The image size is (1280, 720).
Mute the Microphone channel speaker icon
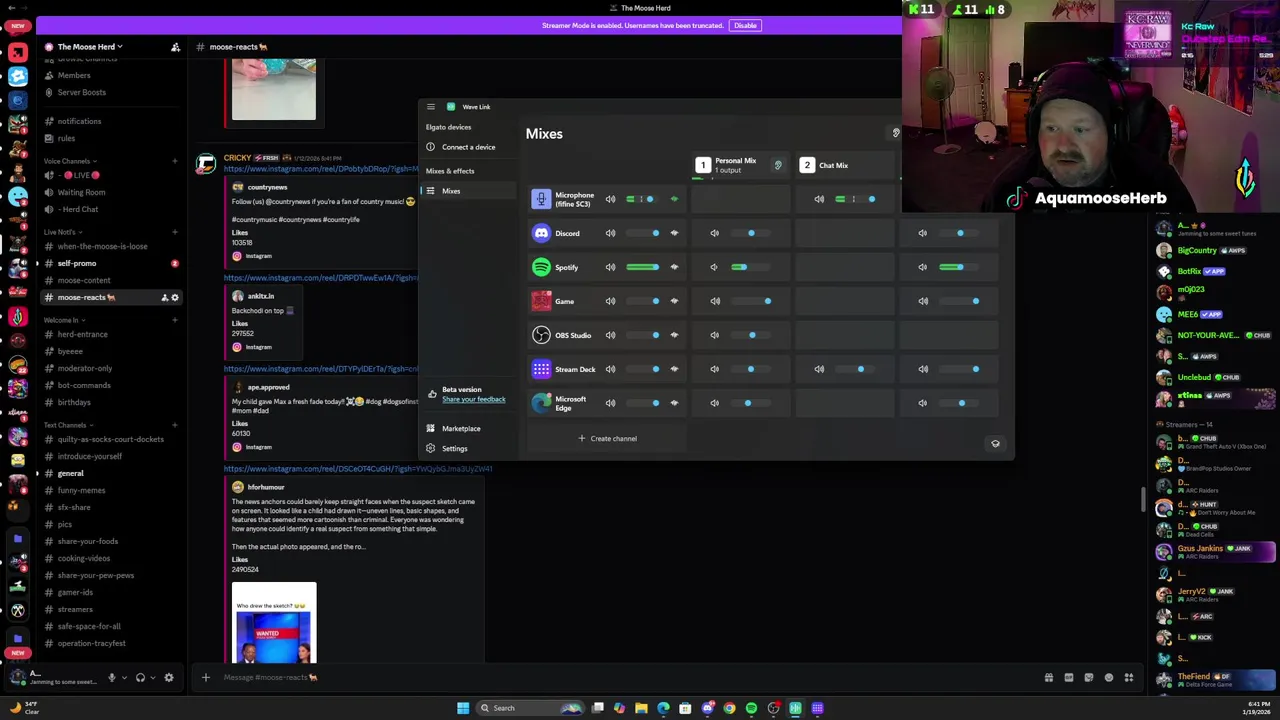pyautogui.click(x=610, y=199)
